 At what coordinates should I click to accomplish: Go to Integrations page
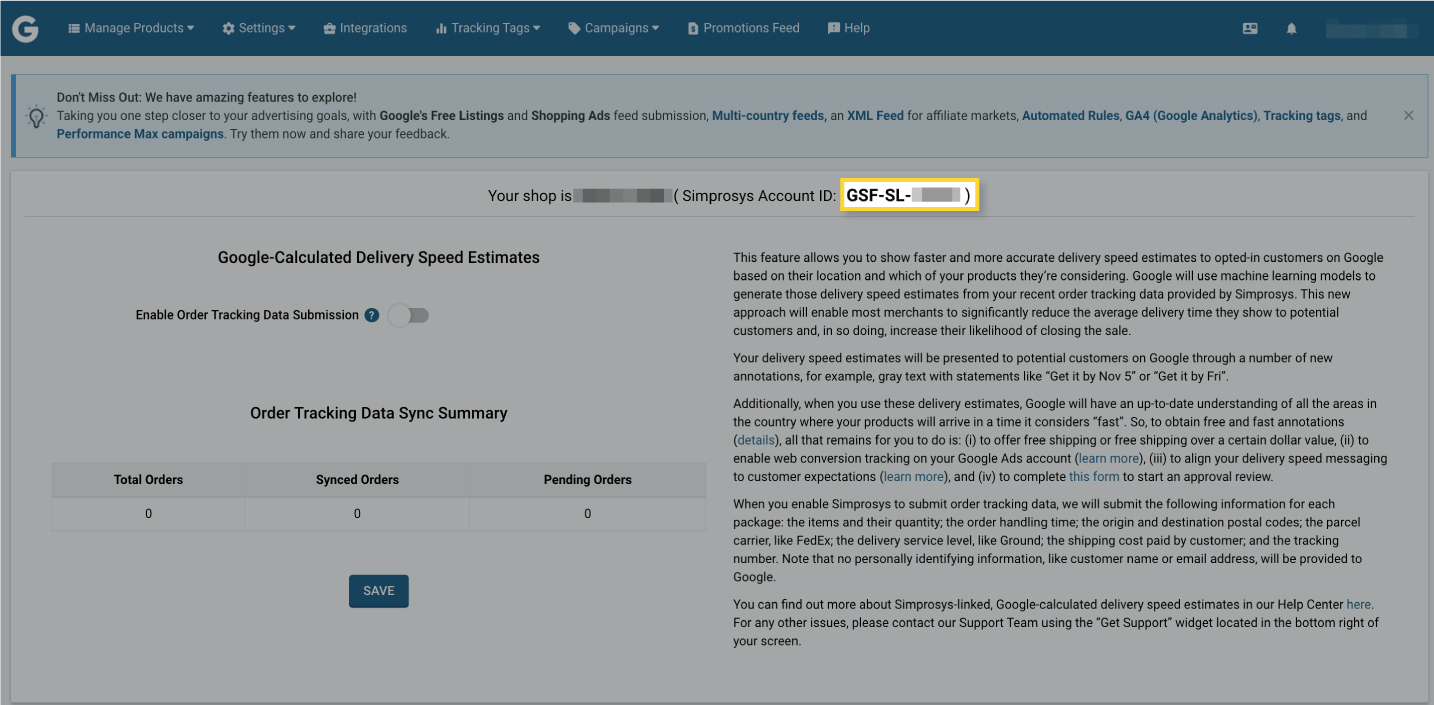[x=365, y=28]
